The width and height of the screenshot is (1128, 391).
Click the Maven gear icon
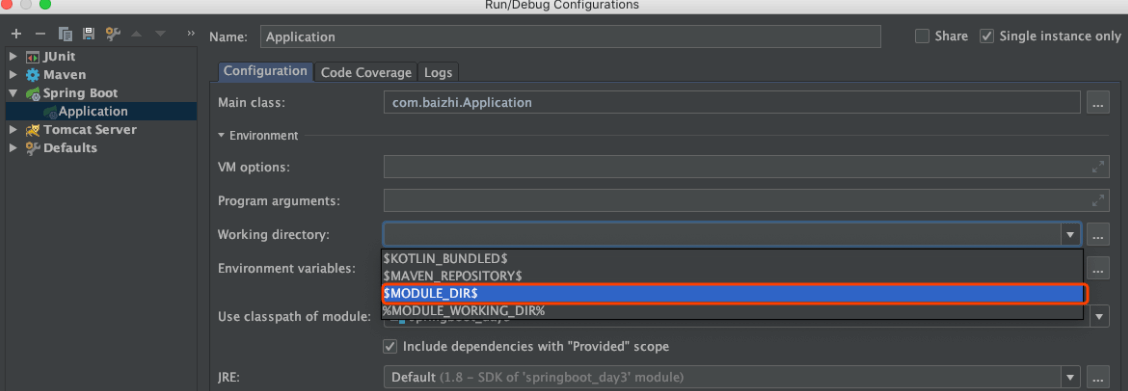click(32, 75)
